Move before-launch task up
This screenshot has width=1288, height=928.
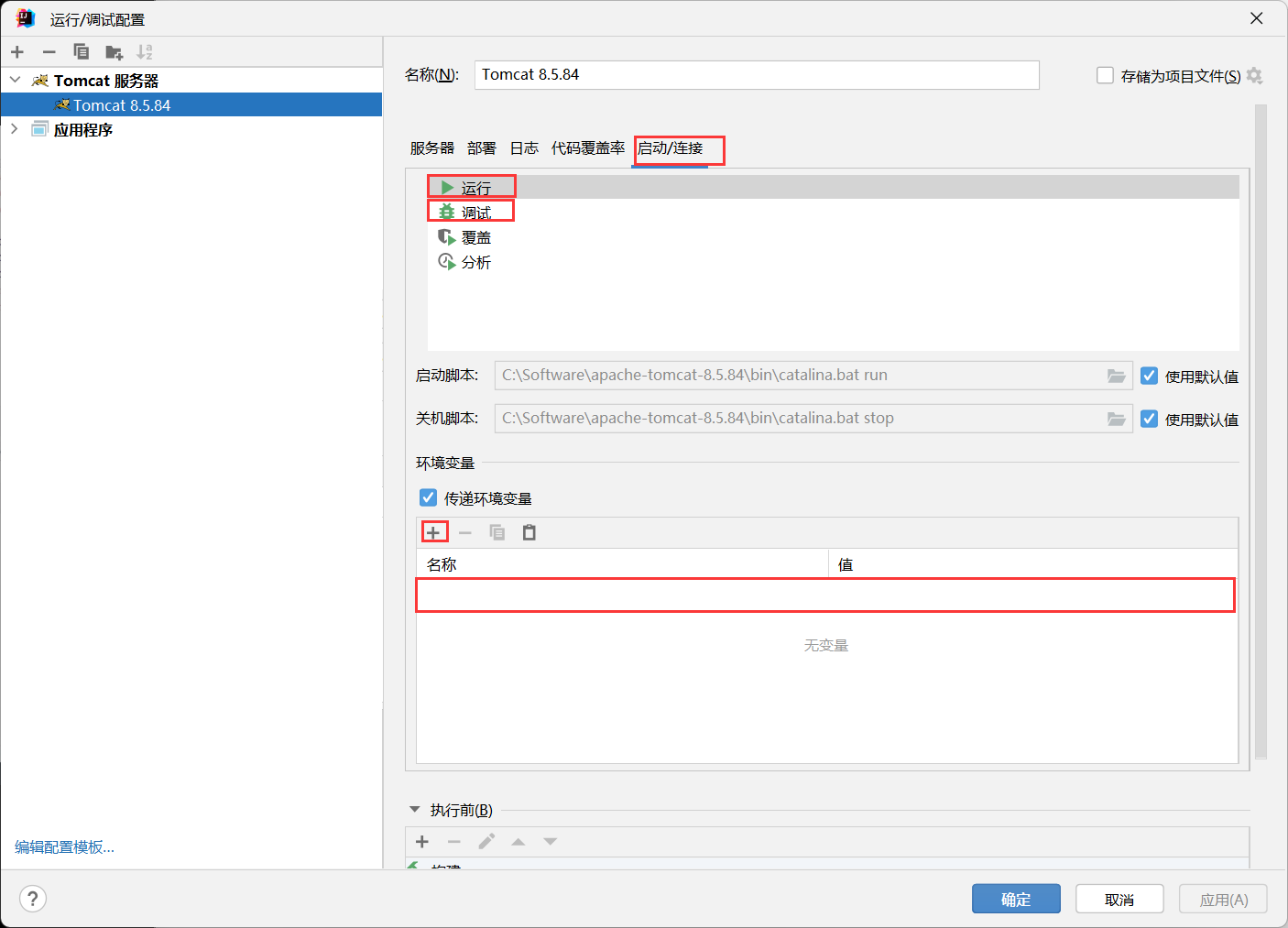(x=518, y=841)
